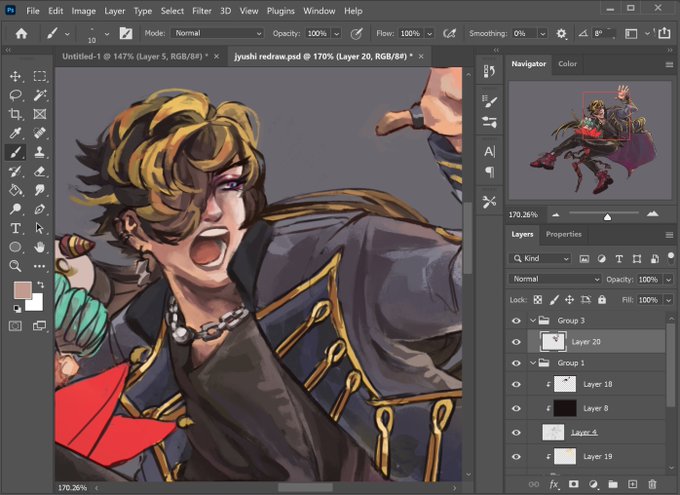The height and width of the screenshot is (495, 680).
Task: Collapse the Group 1 folder
Action: tap(533, 363)
